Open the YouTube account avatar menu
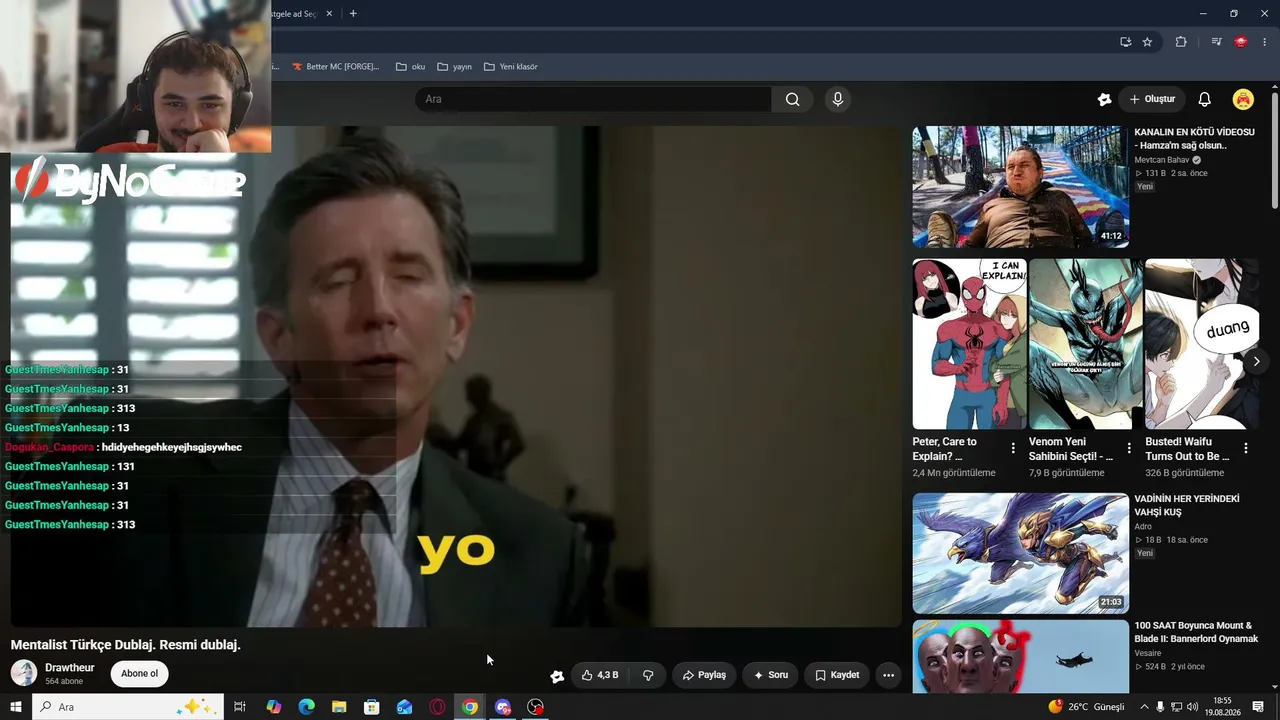This screenshot has height=720, width=1280. (x=1243, y=99)
